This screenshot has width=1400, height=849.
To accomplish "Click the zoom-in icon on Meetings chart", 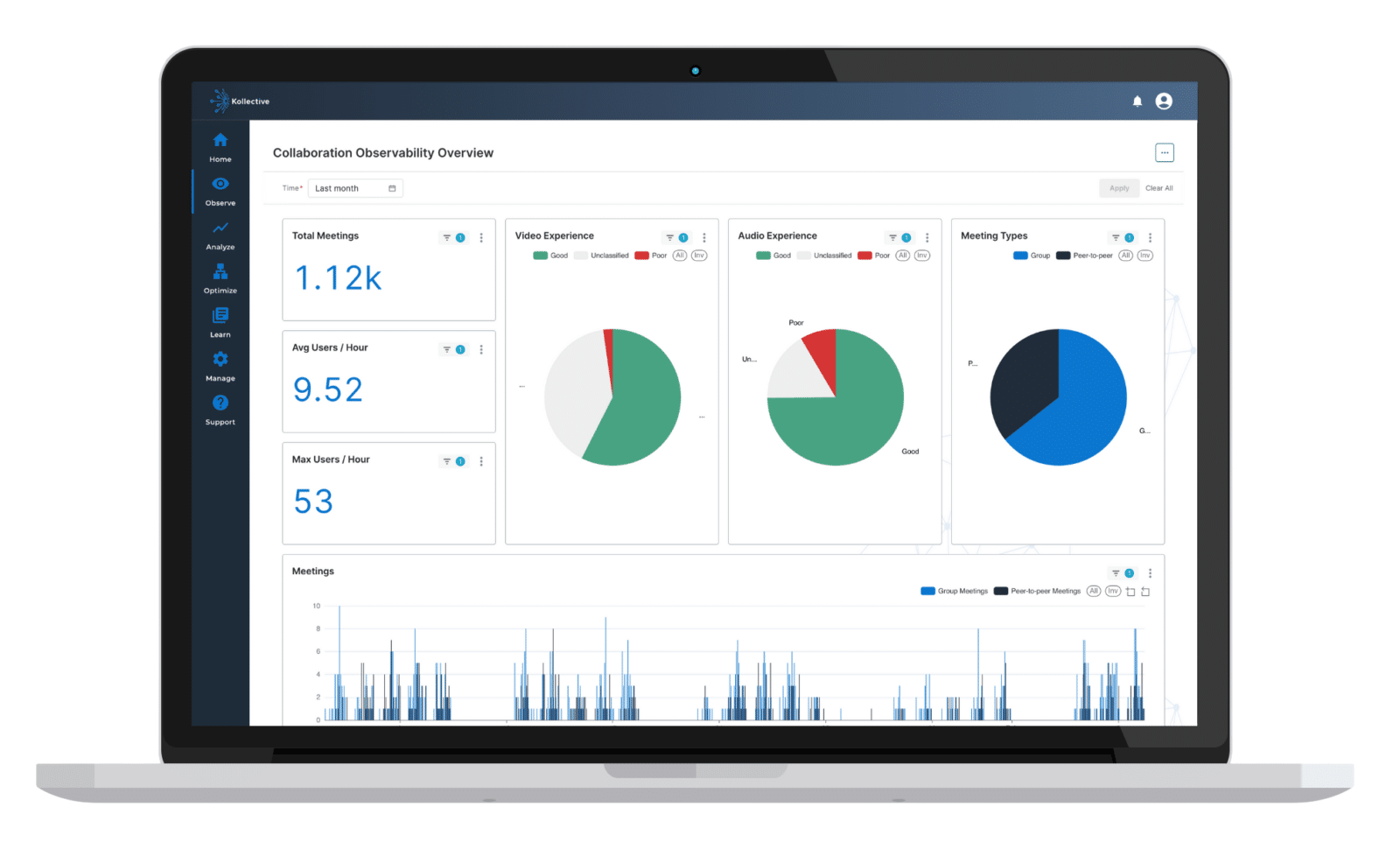I will coord(1130,592).
